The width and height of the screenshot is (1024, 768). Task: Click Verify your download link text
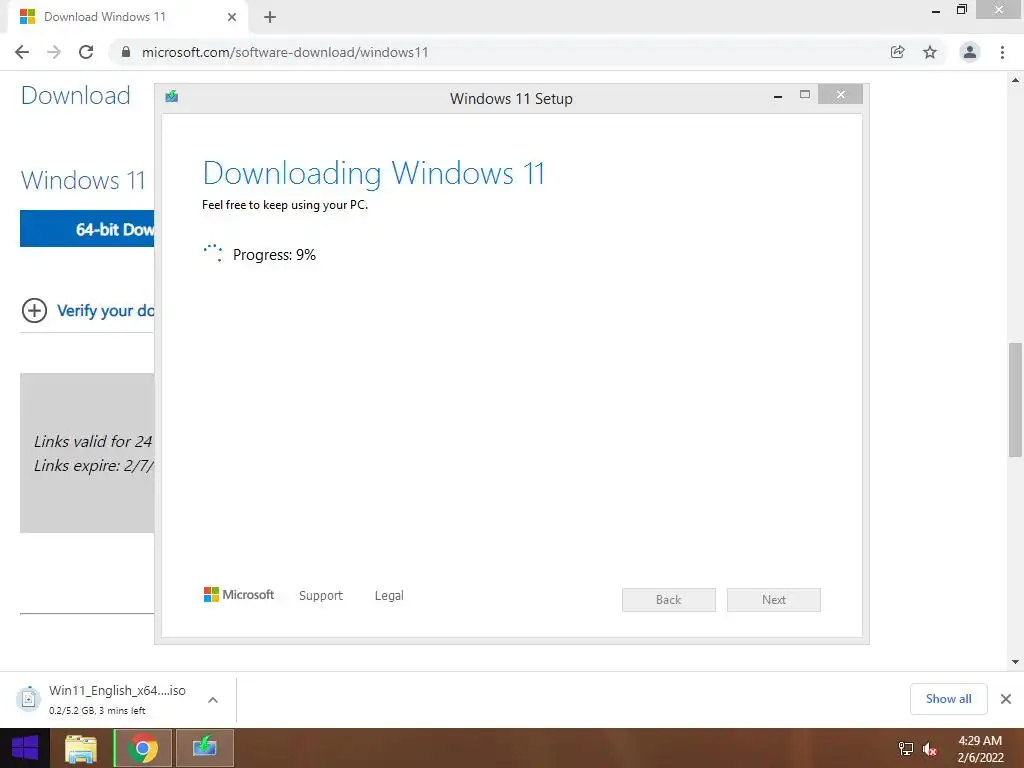(x=106, y=311)
